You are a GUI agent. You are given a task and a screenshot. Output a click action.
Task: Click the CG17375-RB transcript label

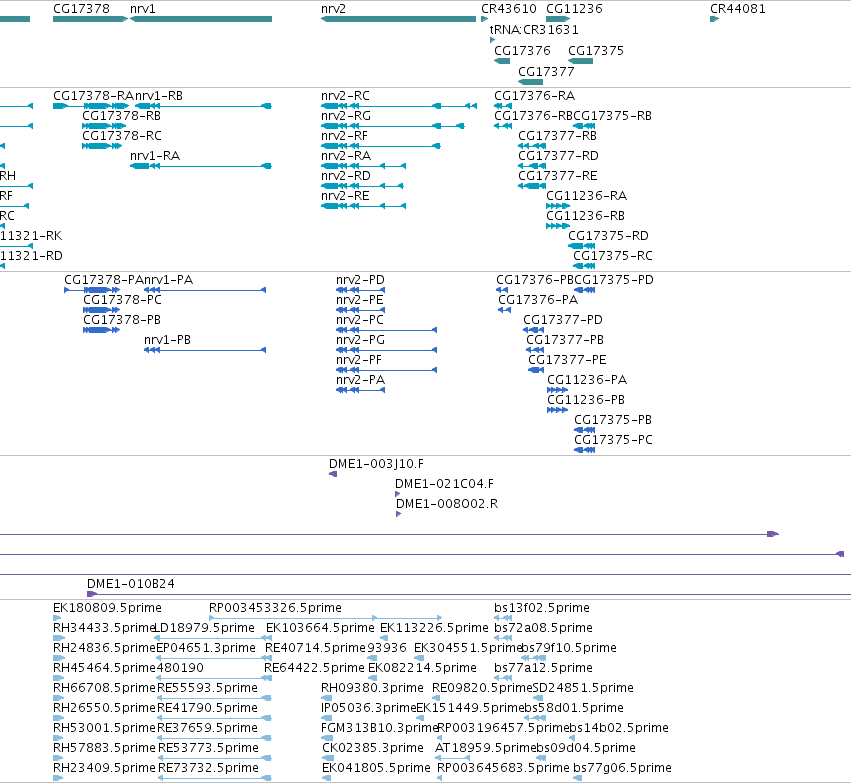613,116
